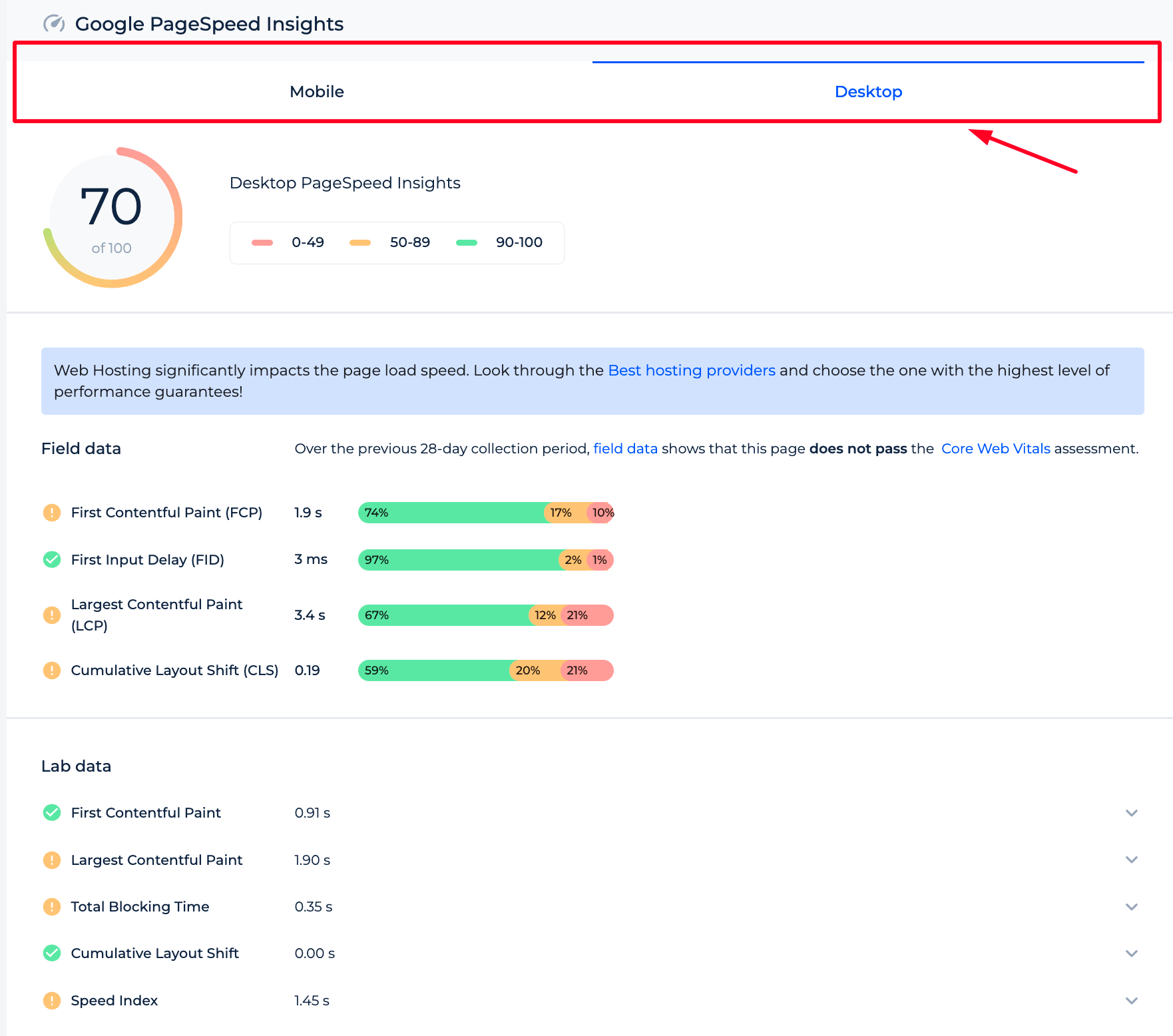Viewport: 1173px width, 1036px height.
Task: Click the 70 of 100 score gauge
Action: [x=113, y=218]
